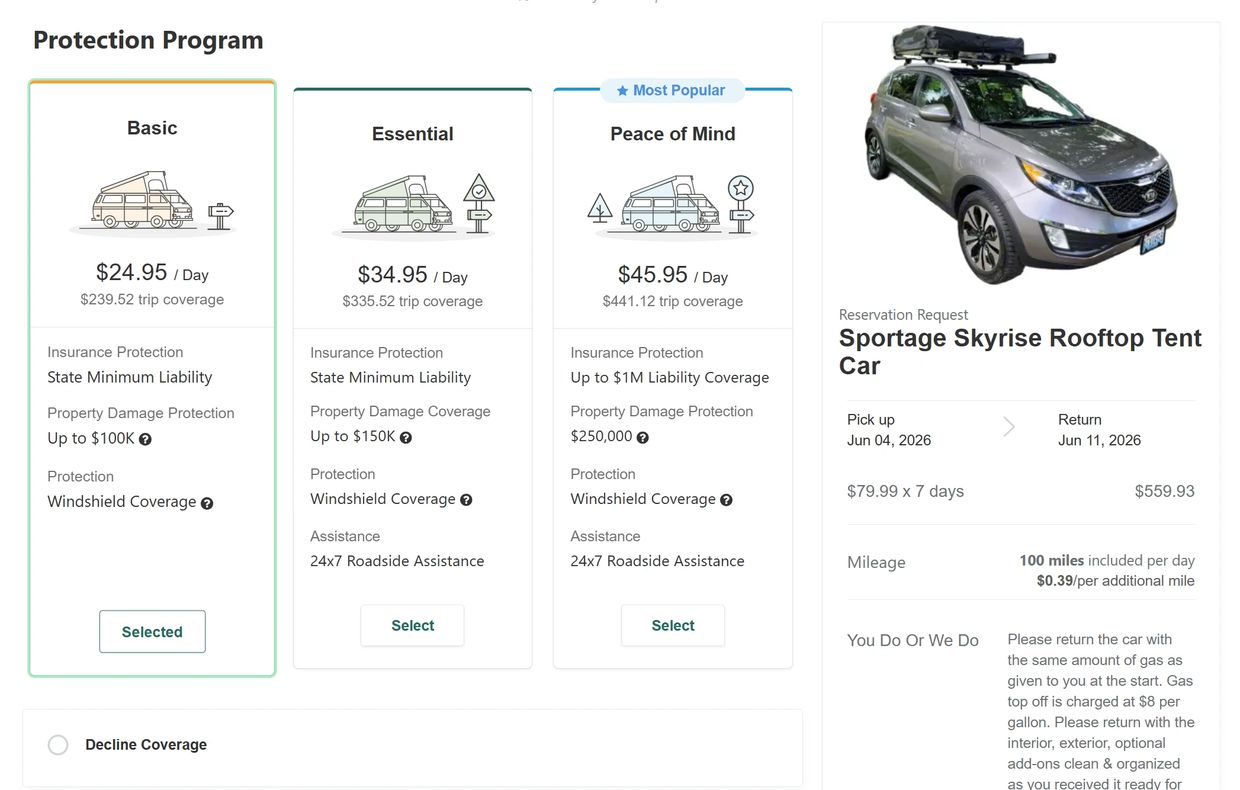Select the Essential protection plan

[412, 625]
